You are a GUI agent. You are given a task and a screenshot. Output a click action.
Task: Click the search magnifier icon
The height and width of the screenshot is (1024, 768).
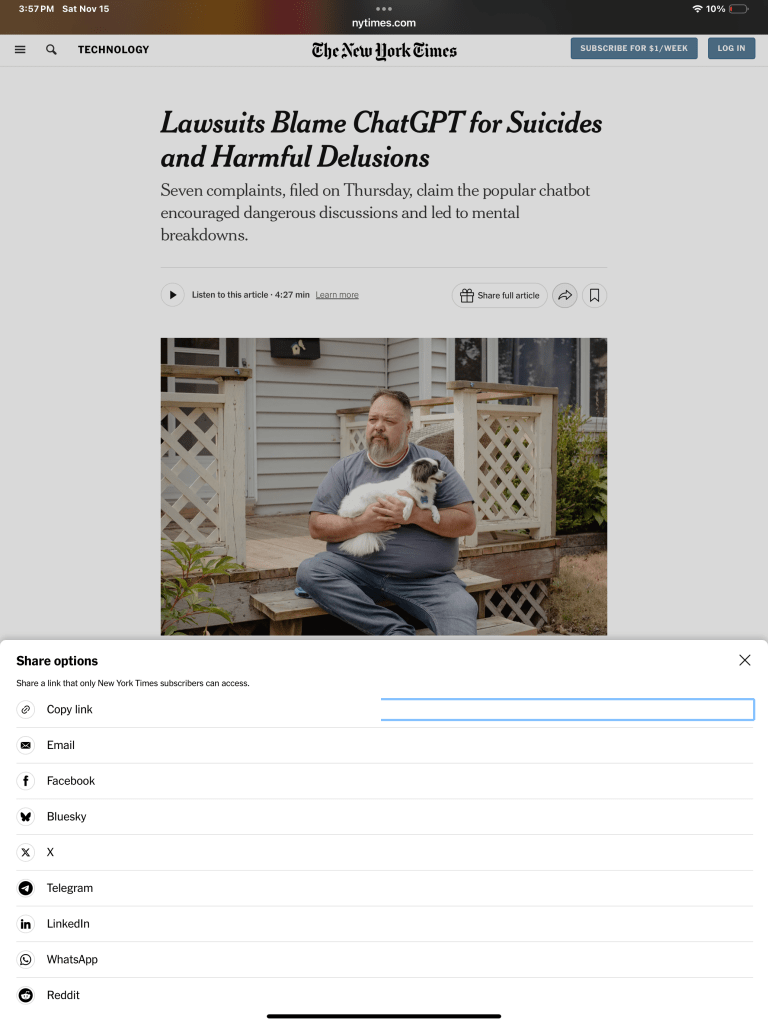pyautogui.click(x=51, y=49)
